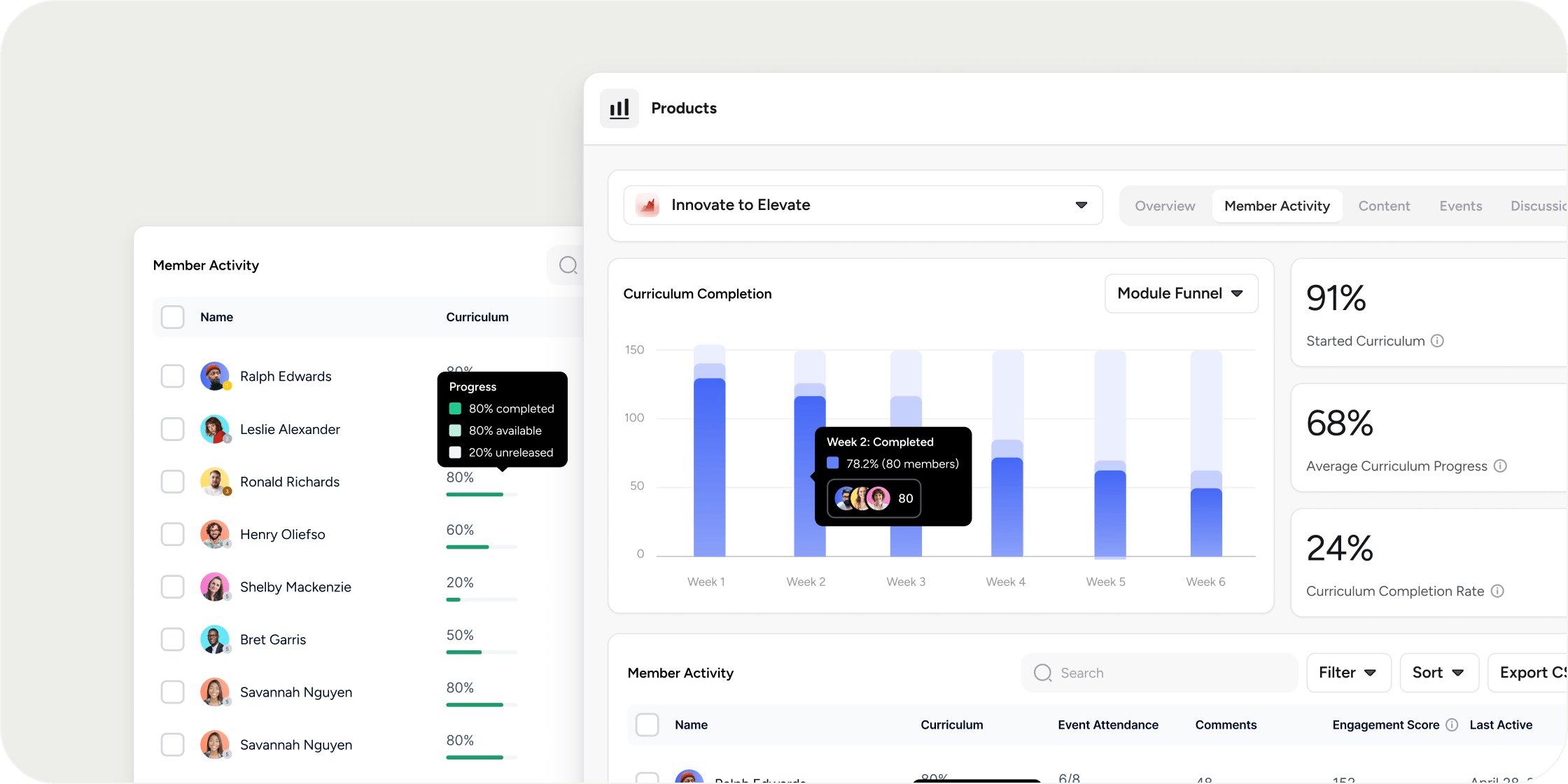
Task: Click the 80% completed legend swatch
Action: pos(455,409)
